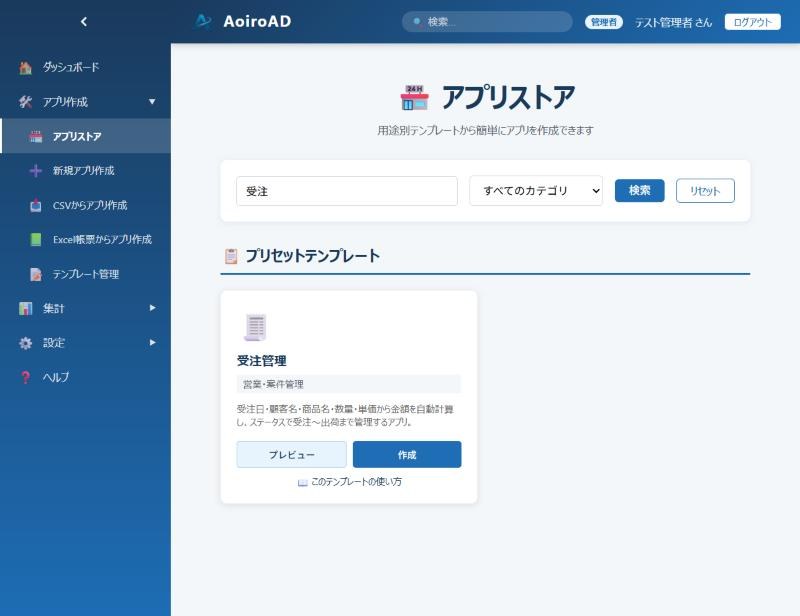Image resolution: width=800 pixels, height=616 pixels.
Task: Click the 受注管理 card title
Action: coord(262,361)
